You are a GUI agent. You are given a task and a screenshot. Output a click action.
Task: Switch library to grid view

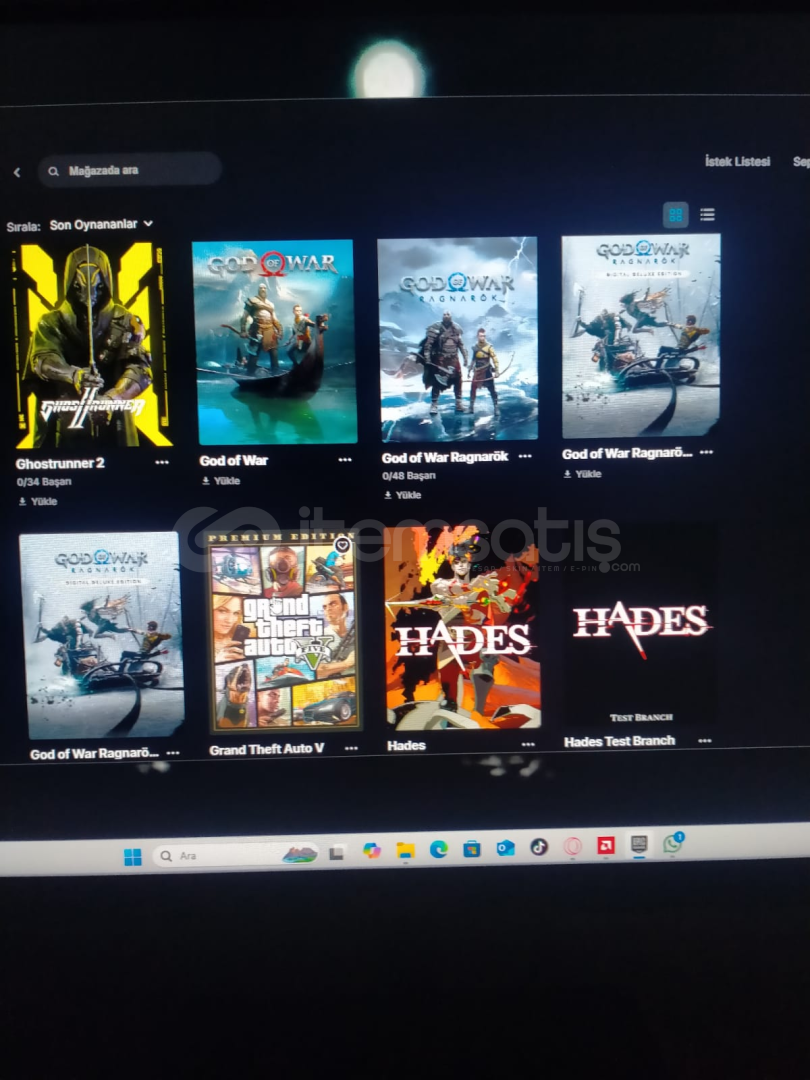pos(676,215)
